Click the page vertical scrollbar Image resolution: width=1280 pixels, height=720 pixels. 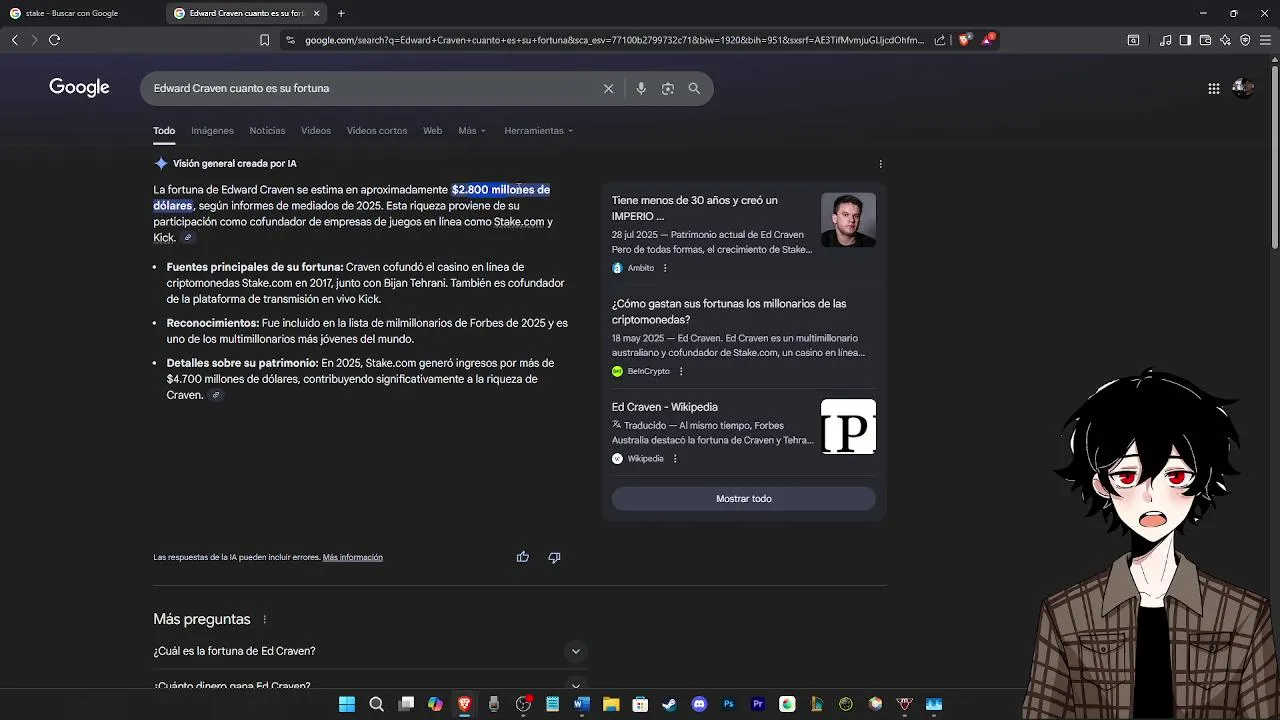click(1274, 155)
